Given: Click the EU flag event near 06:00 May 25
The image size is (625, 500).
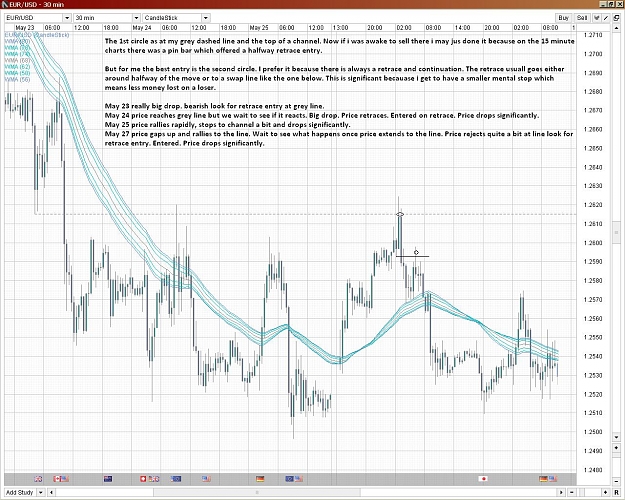Looking at the screenshot, I should click(290, 479).
